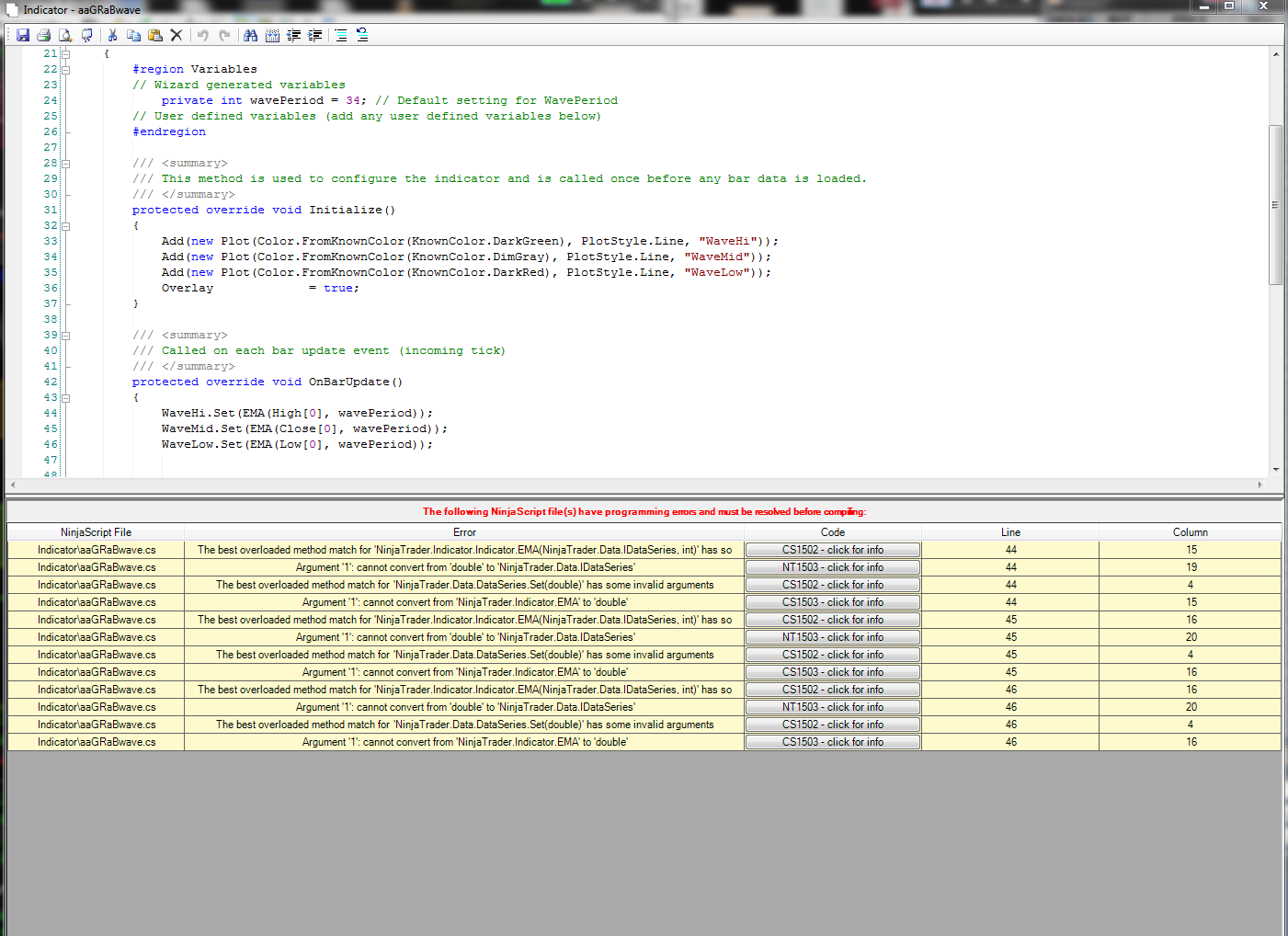
Task: Open print preview from the toolbar
Action: click(x=65, y=35)
